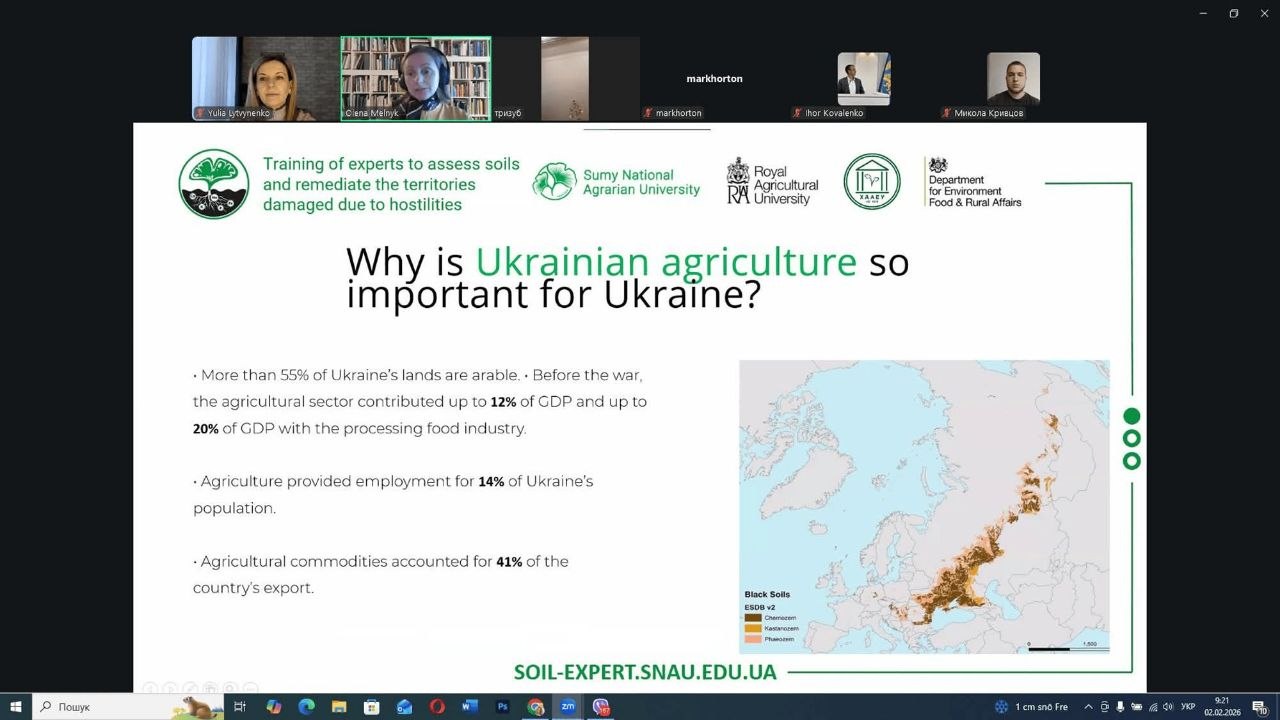1280x720 pixels.
Task: Click the Пошук taskbar search box
Action: click(x=110, y=707)
